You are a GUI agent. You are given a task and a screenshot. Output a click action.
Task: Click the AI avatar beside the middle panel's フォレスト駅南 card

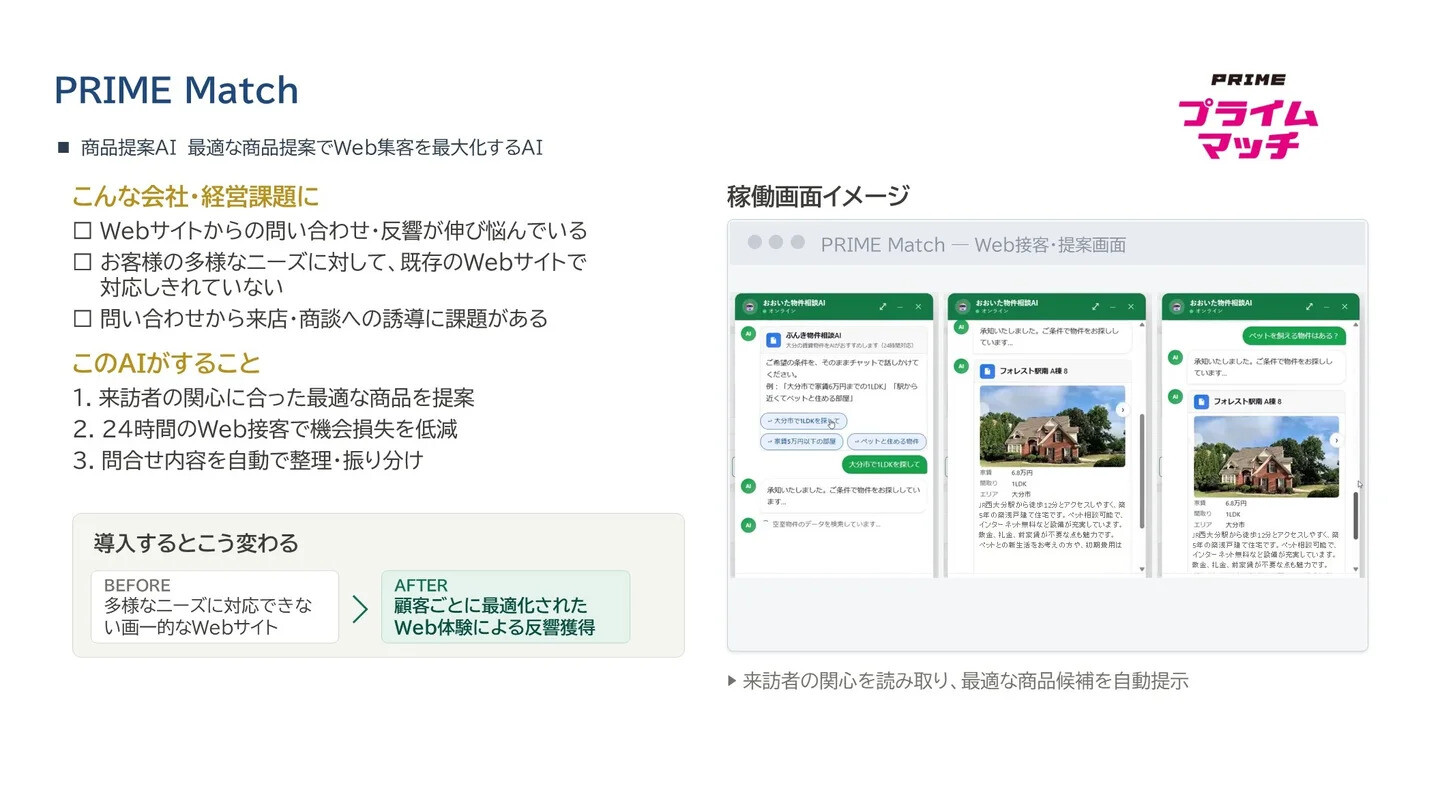(x=961, y=366)
